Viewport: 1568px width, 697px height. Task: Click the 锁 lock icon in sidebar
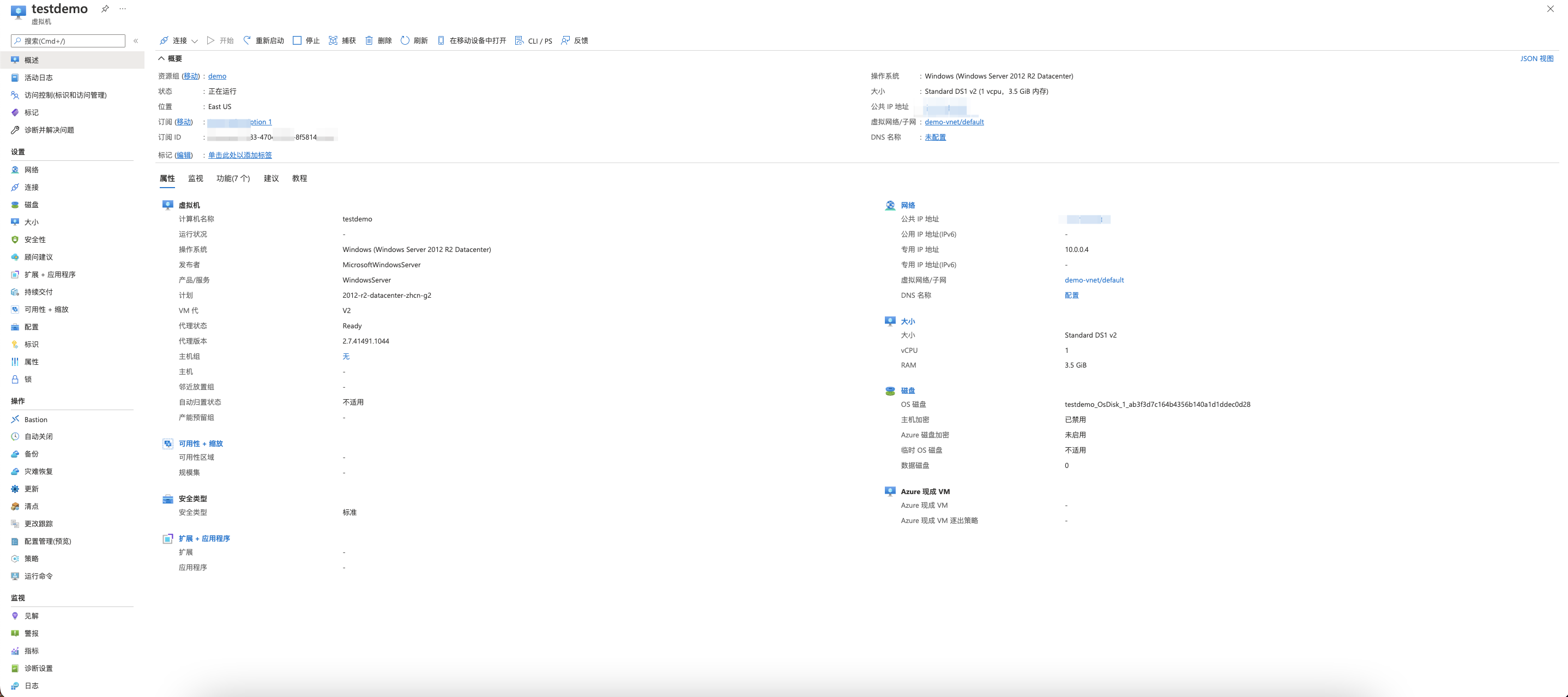point(15,379)
